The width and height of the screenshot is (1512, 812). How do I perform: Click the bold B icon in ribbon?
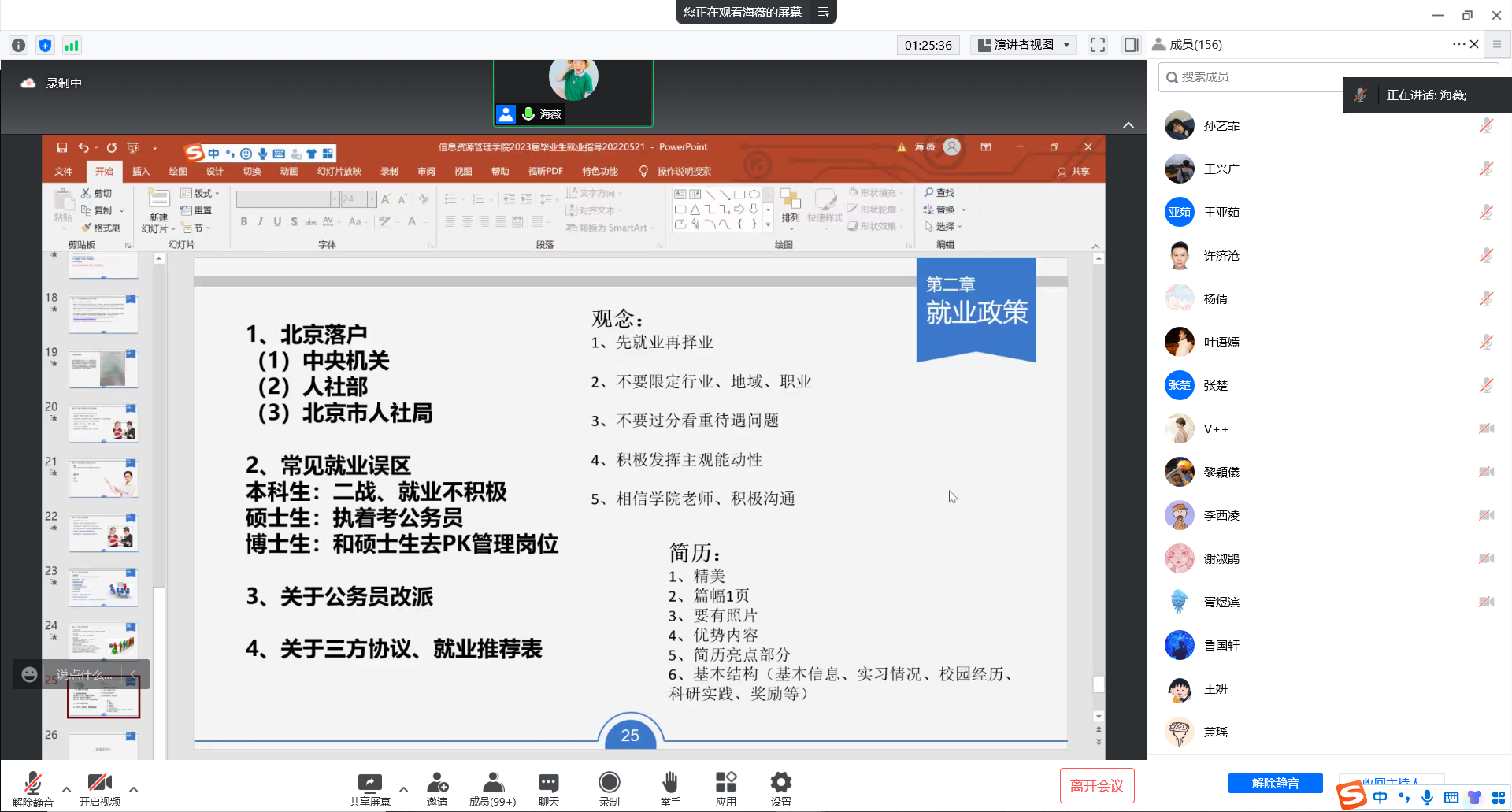pyautogui.click(x=244, y=221)
